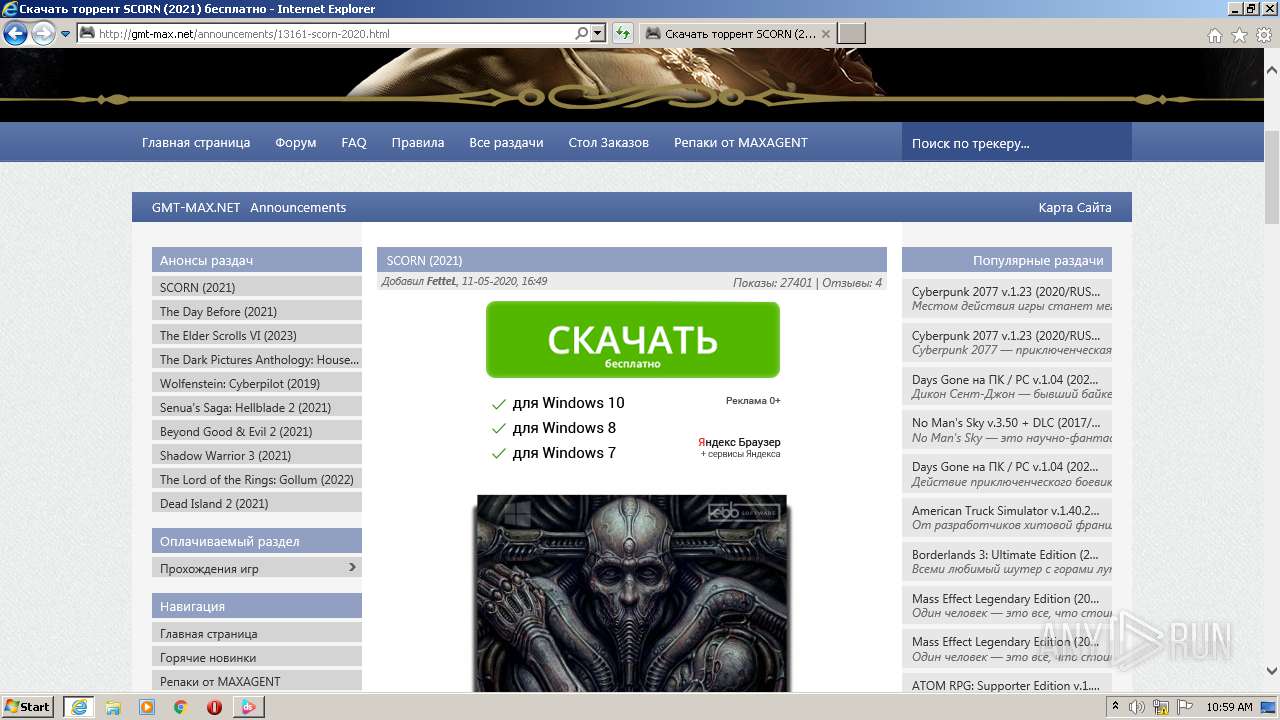
Task: Click the page scrollbar up arrow
Action: pyautogui.click(x=1271, y=71)
